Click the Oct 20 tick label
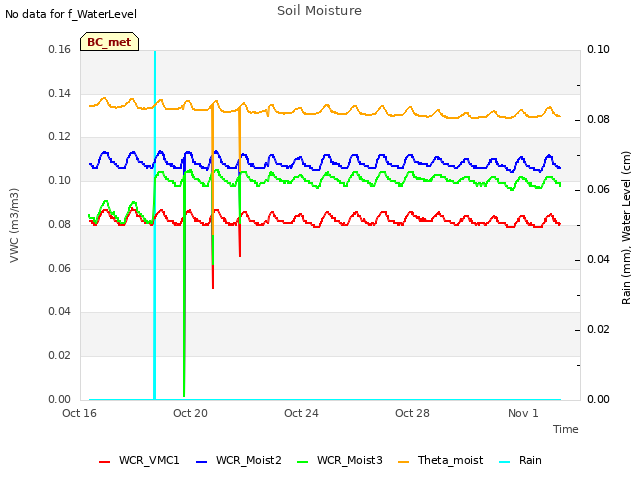Viewport: 640px width, 480px height. point(190,413)
